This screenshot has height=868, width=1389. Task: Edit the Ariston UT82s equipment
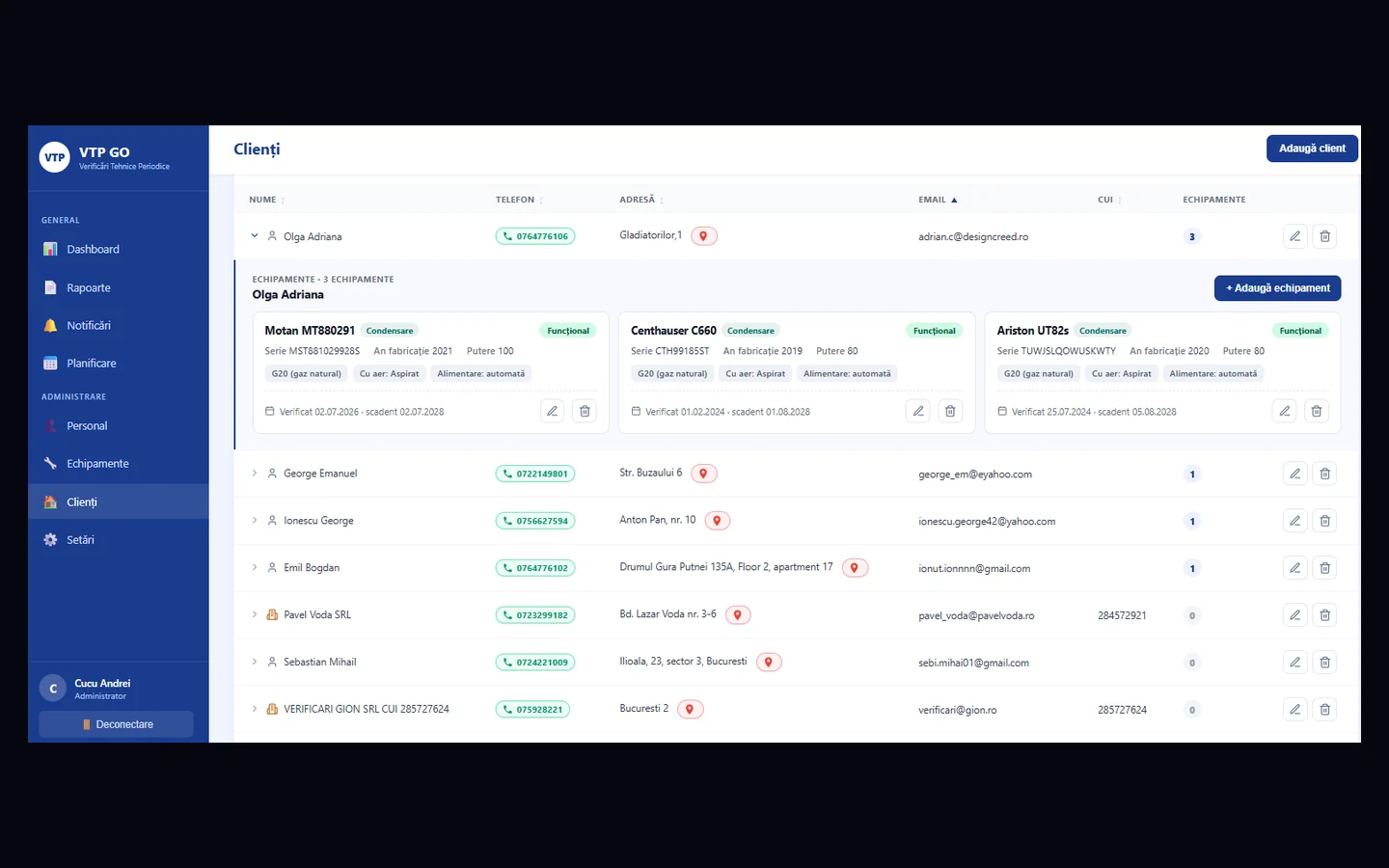click(x=1285, y=411)
